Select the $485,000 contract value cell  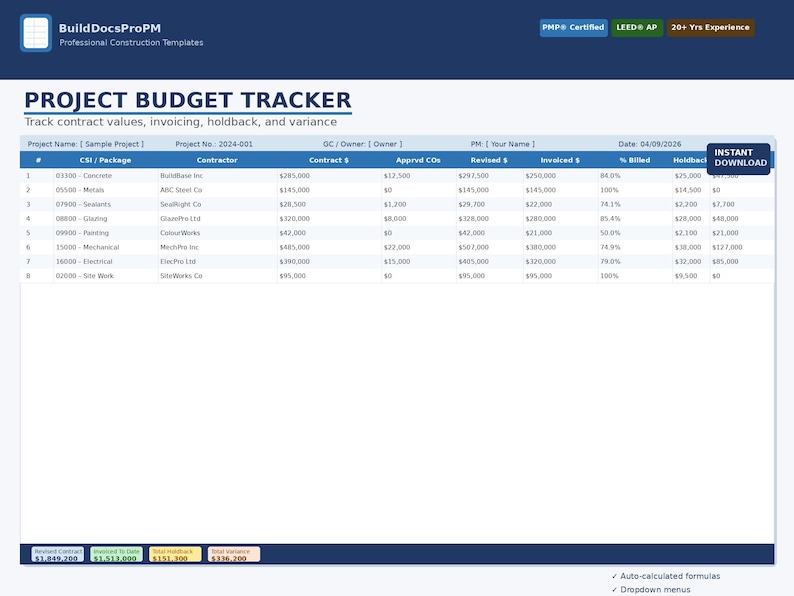pyautogui.click(x=329, y=247)
